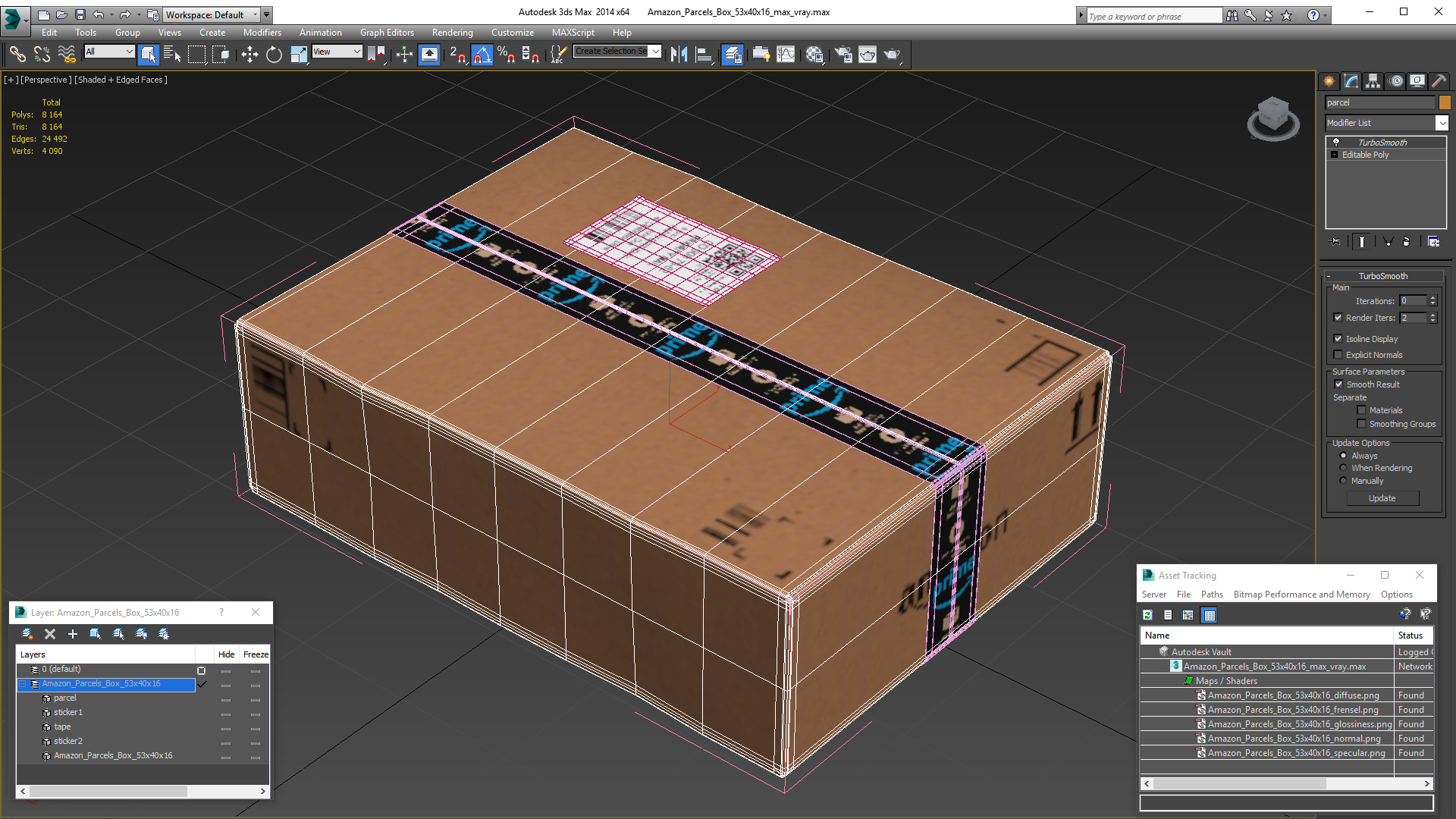The height and width of the screenshot is (819, 1456).
Task: Open the Modifiers menu
Action: [x=262, y=33]
